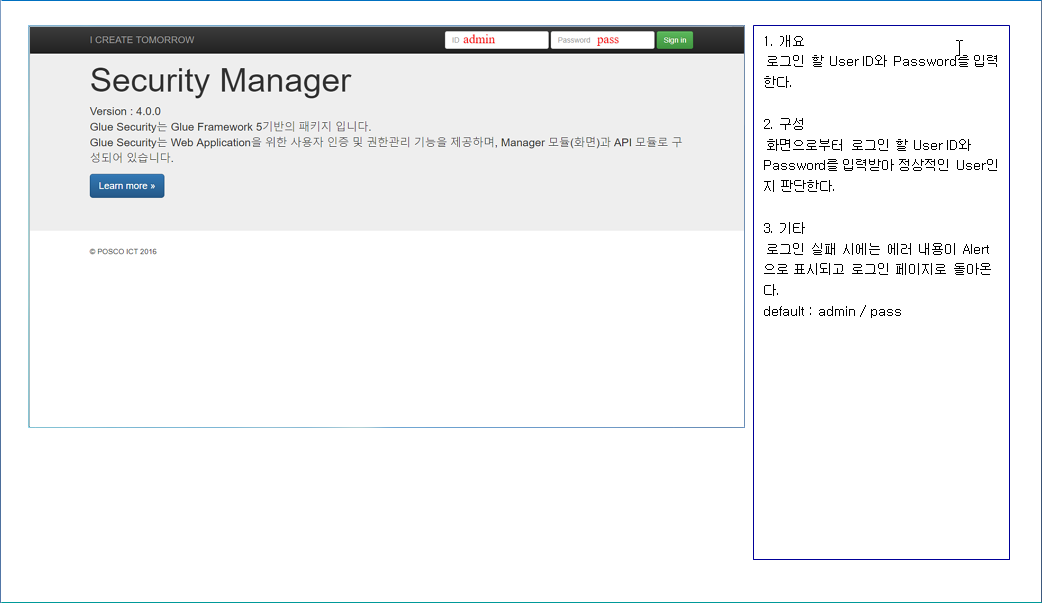Click the green Sign in button

click(674, 40)
